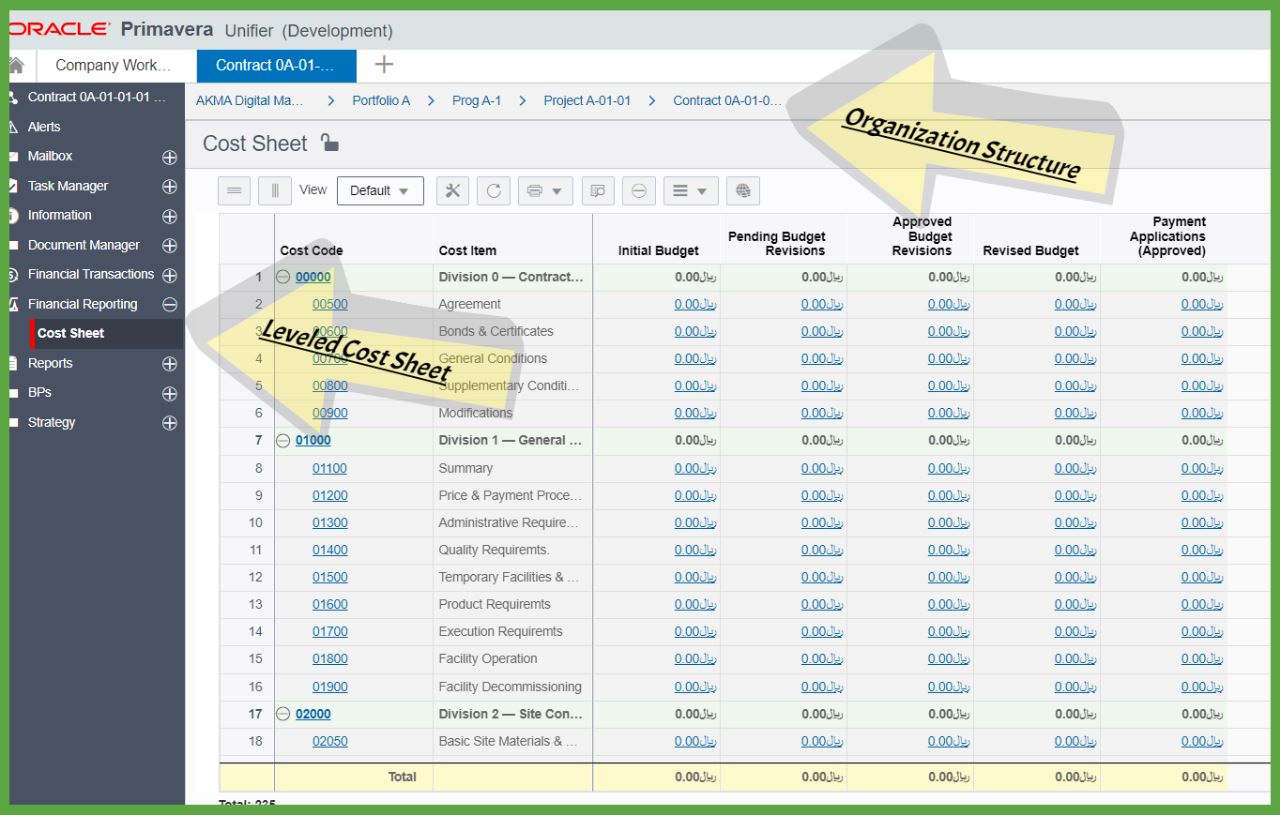Switch to the Company Workspace tab
Image resolution: width=1280 pixels, height=815 pixels.
[113, 65]
